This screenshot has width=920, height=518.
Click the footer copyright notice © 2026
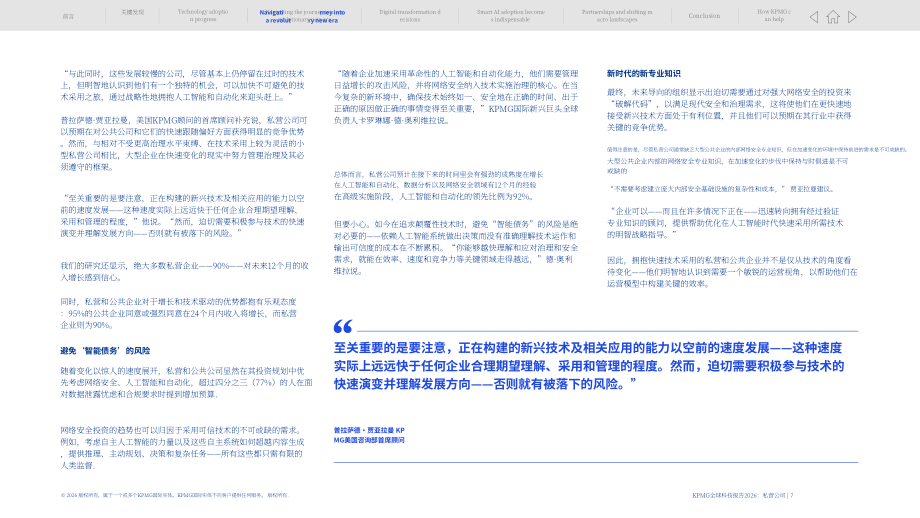coord(175,495)
